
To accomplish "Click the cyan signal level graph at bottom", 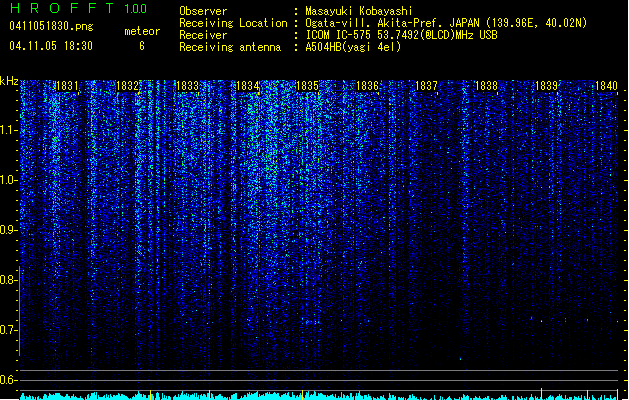I will point(319,396).
